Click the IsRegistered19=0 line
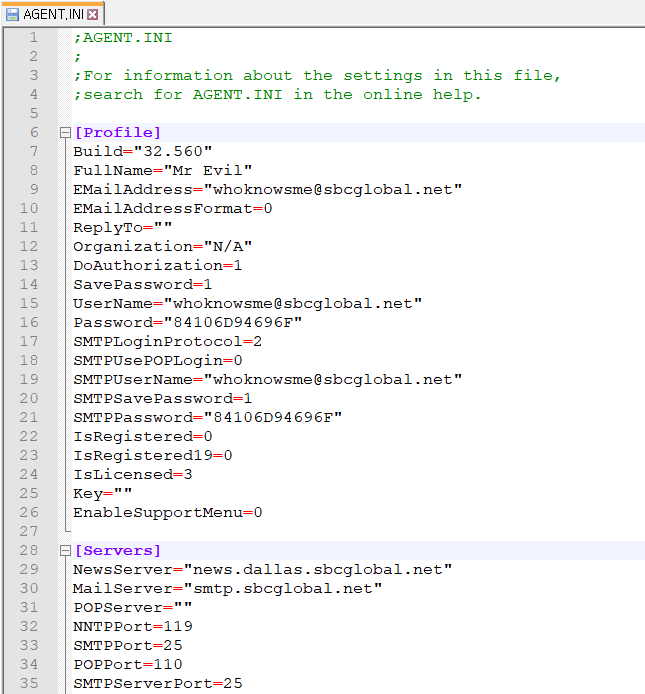Viewport: 645px width, 694px height. (153, 455)
